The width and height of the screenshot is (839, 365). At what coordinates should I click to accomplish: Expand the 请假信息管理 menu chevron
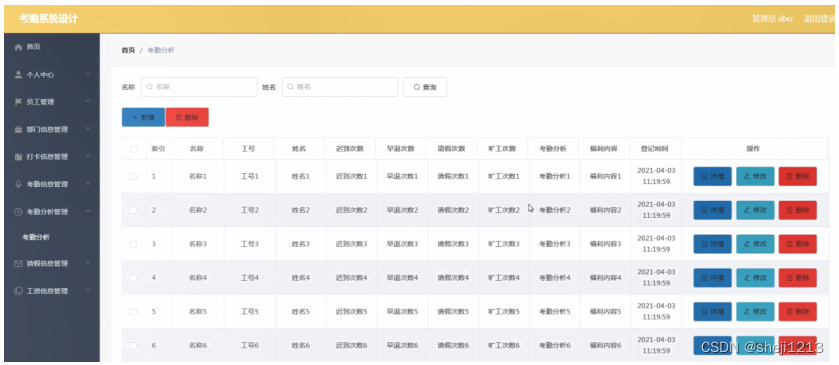coord(88,263)
